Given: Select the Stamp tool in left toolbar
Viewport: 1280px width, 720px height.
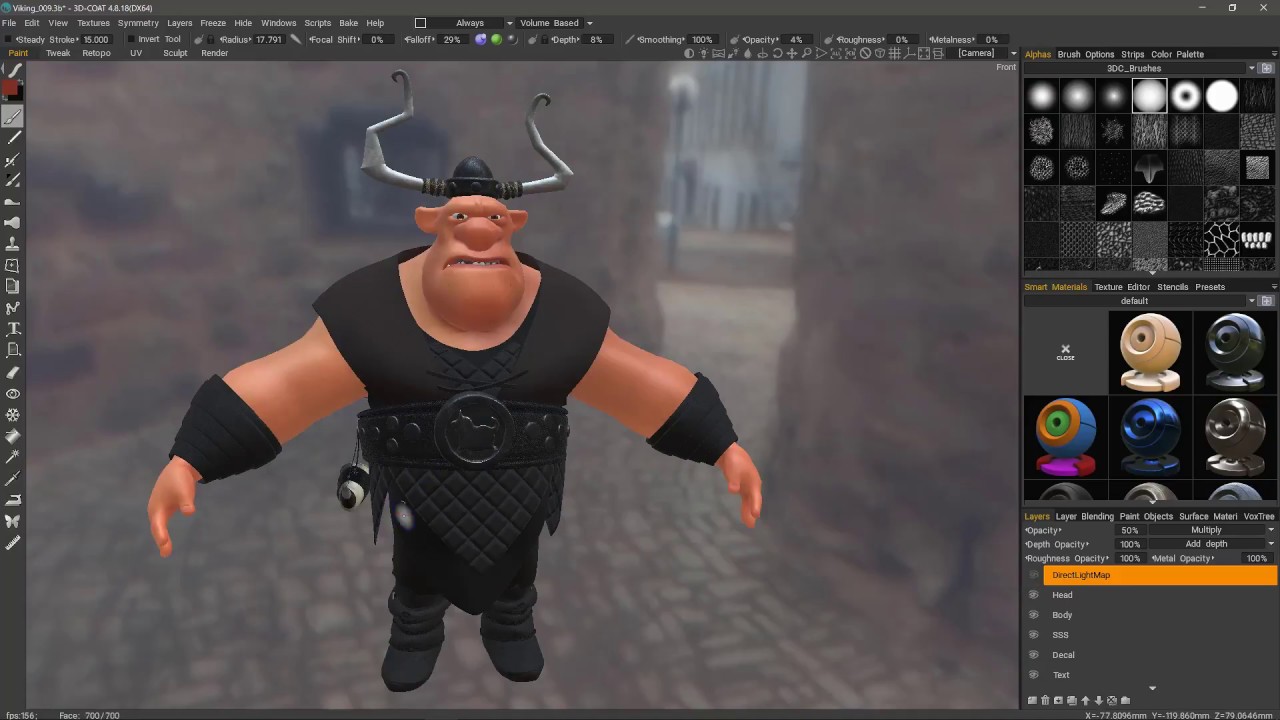Looking at the screenshot, I should pyautogui.click(x=13, y=244).
